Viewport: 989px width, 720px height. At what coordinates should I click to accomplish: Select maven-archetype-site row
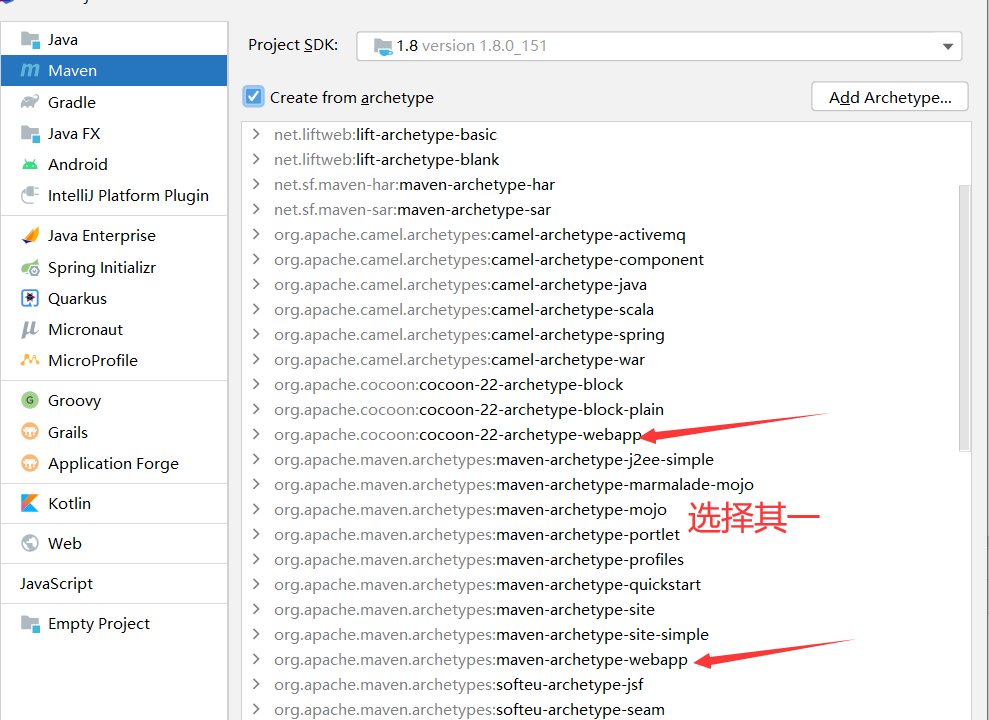[464, 610]
